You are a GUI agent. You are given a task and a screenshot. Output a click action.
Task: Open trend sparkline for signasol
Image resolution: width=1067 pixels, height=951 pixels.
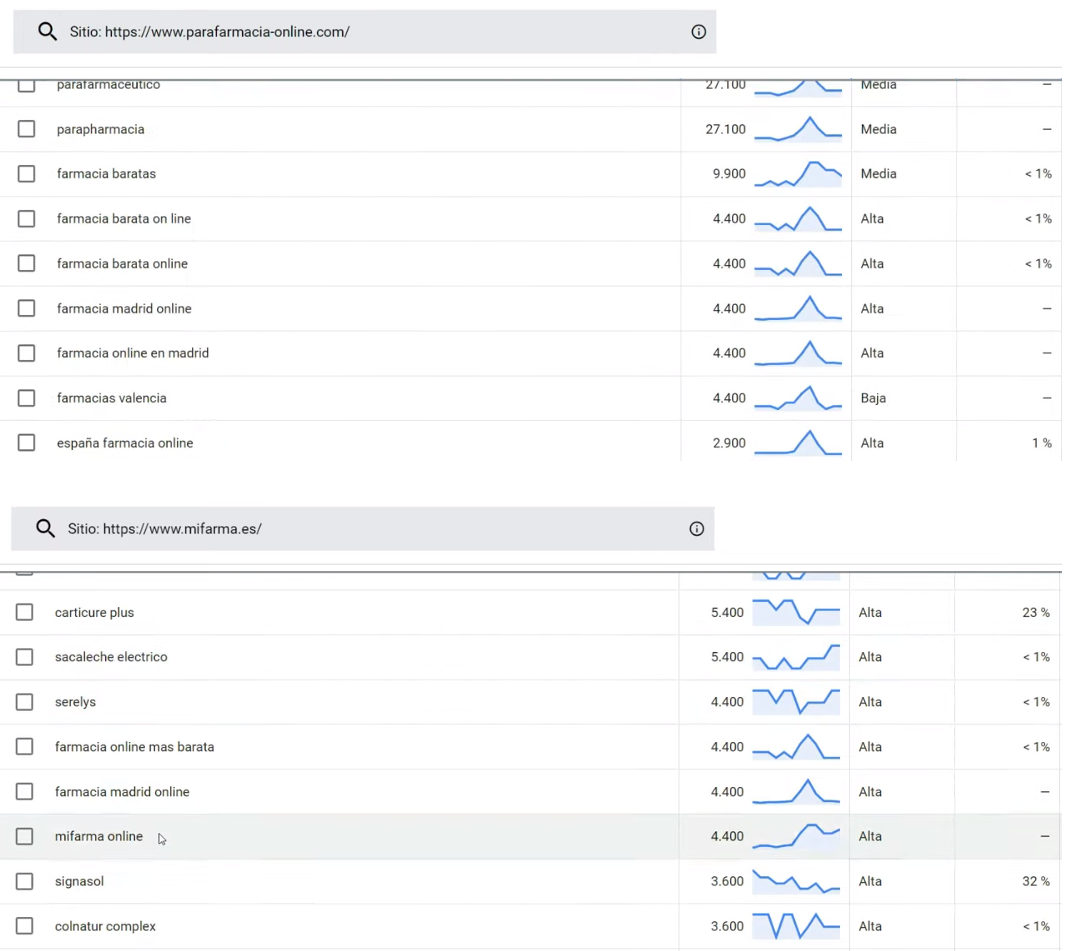796,881
